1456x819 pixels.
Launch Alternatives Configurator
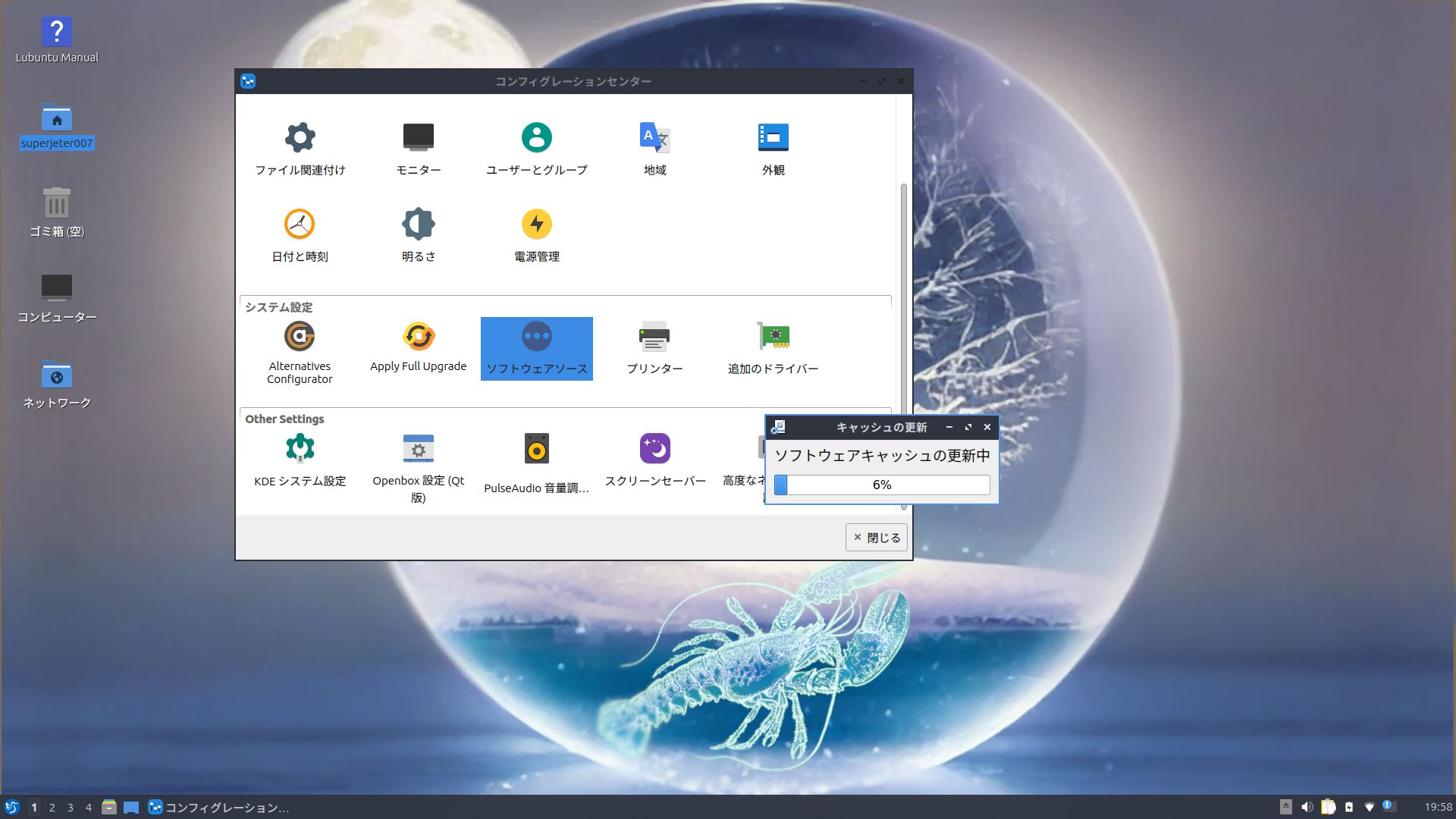(300, 337)
